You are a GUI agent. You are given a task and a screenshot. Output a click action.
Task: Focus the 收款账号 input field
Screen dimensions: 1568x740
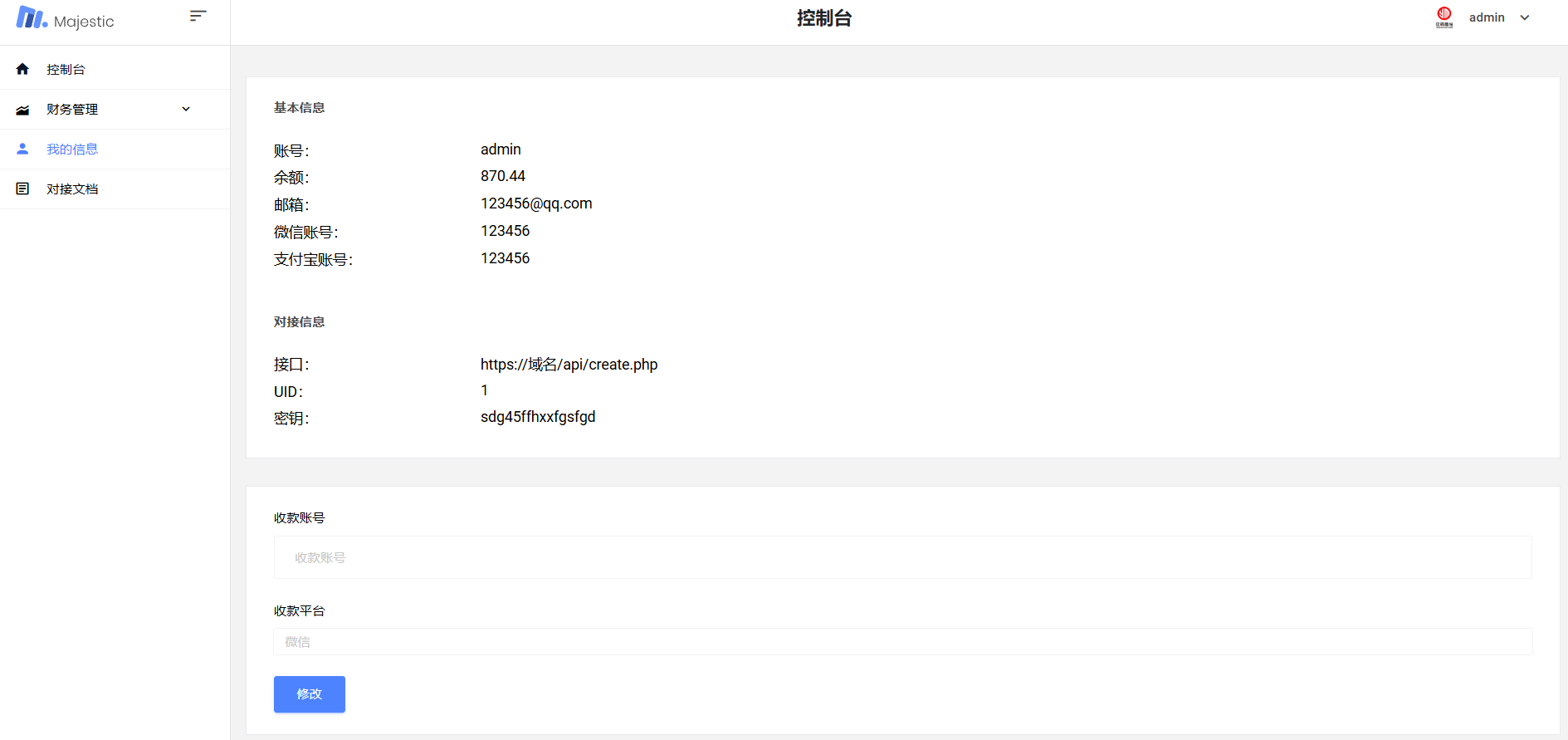pyautogui.click(x=902, y=557)
